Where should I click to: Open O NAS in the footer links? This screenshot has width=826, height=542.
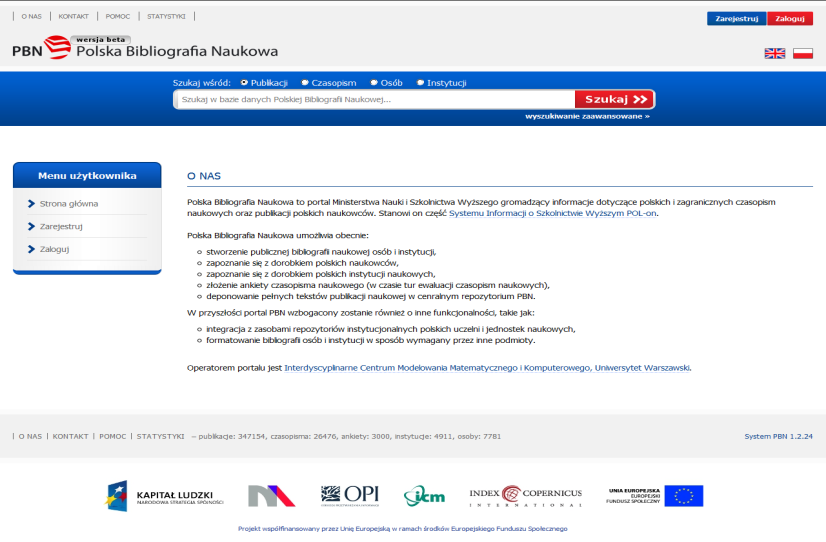(30, 436)
